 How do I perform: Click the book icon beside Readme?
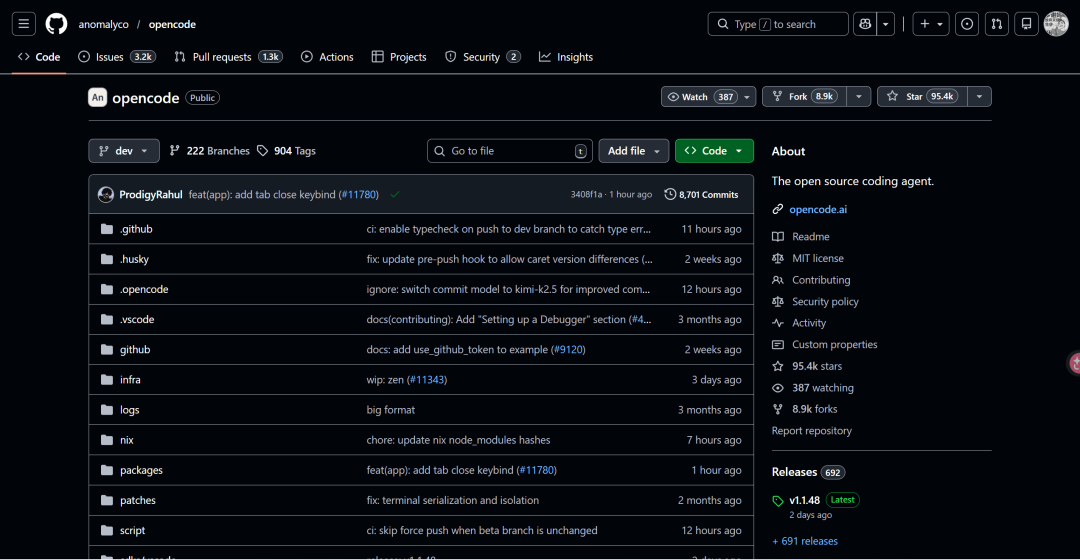pos(778,236)
